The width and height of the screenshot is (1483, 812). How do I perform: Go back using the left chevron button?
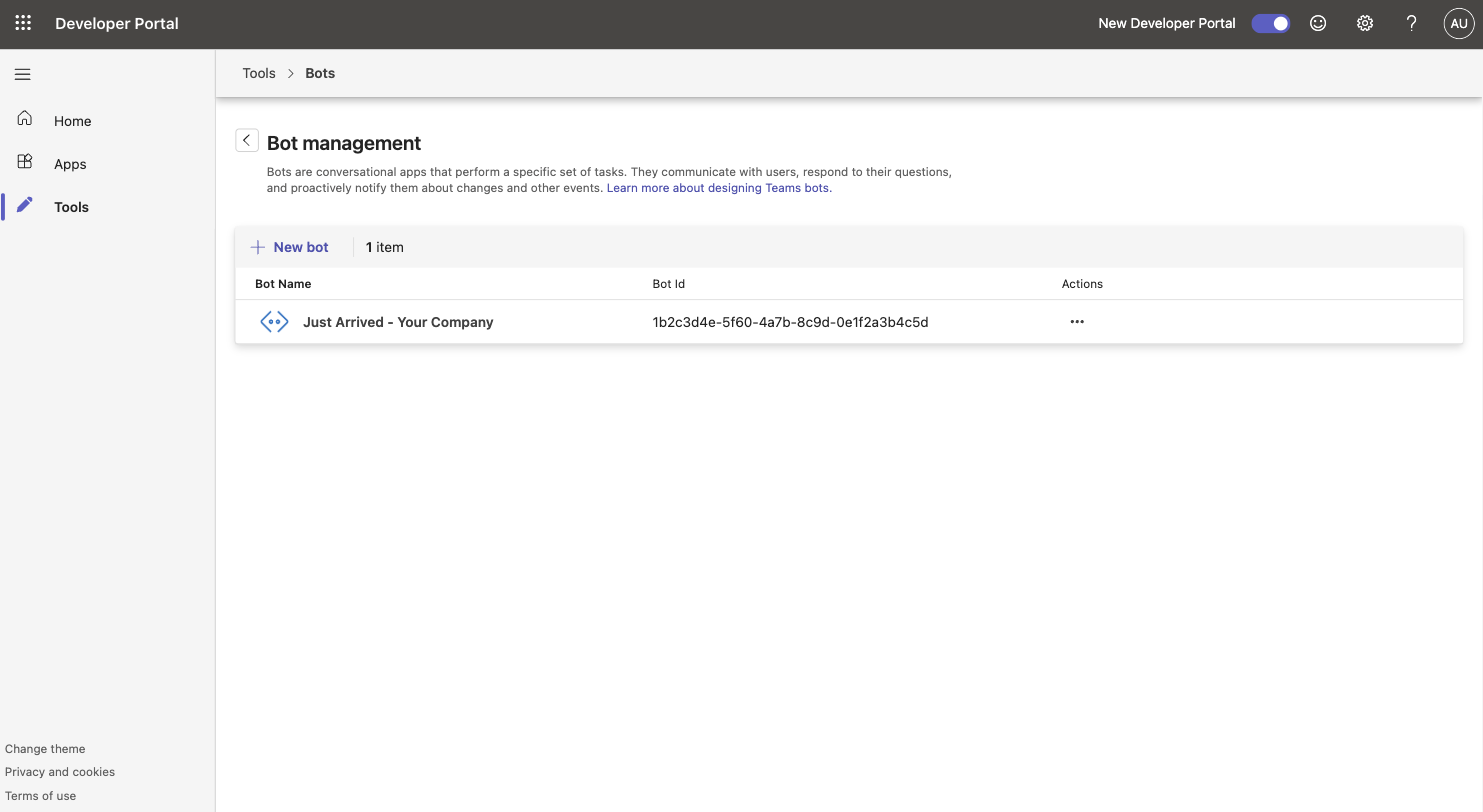tap(246, 140)
